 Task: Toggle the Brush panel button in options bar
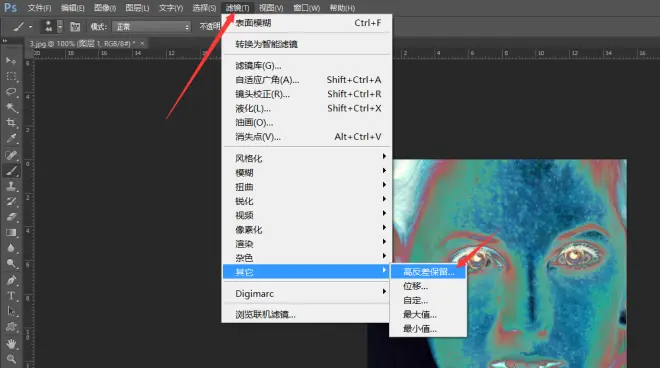point(75,27)
